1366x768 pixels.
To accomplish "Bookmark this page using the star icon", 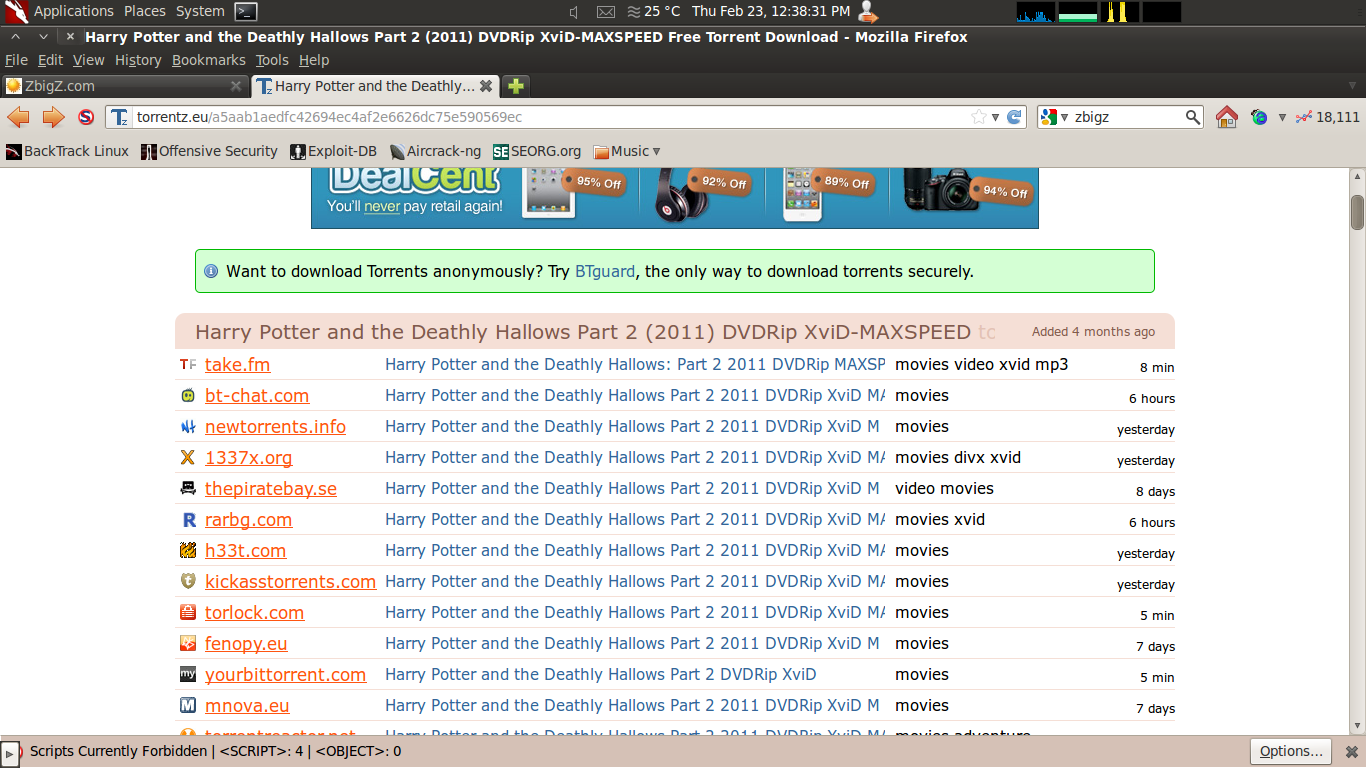I will (x=977, y=117).
